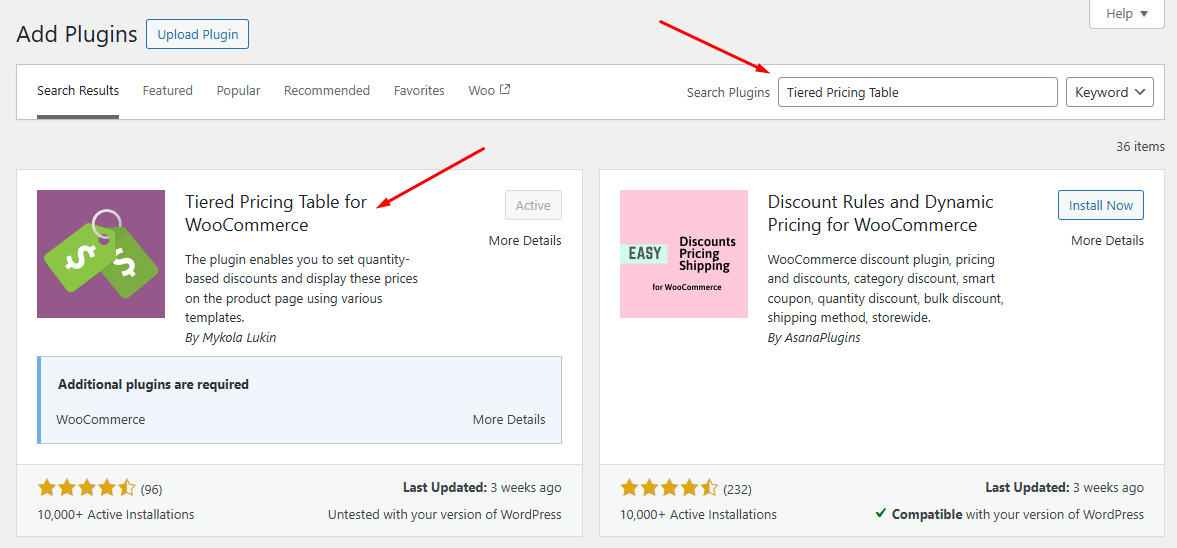Open the Recommended tab

coord(327,91)
